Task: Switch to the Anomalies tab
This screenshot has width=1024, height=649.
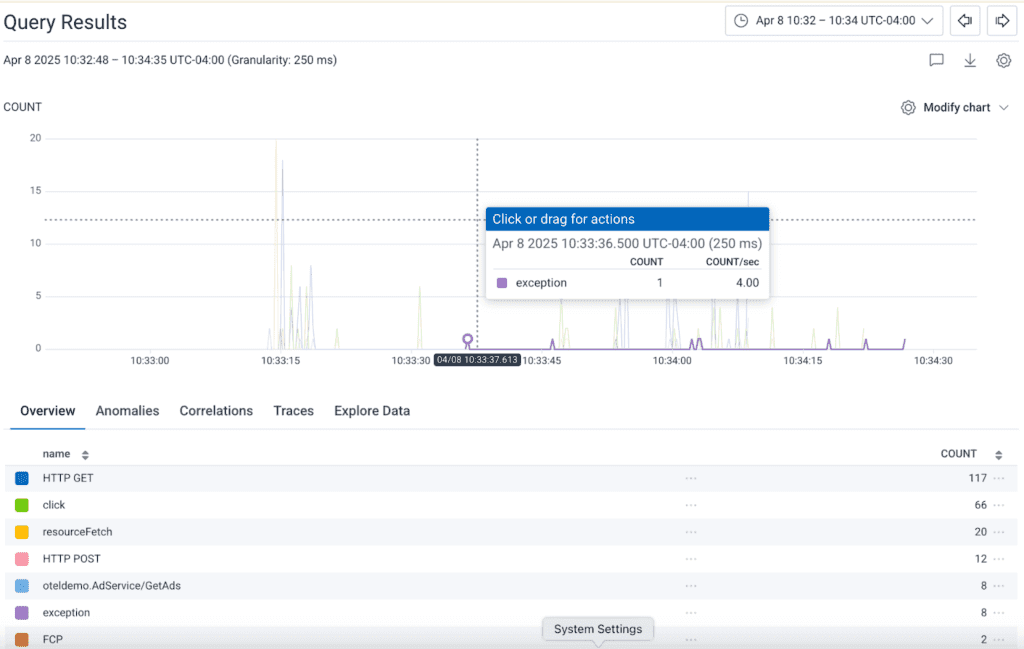Action: 127,411
